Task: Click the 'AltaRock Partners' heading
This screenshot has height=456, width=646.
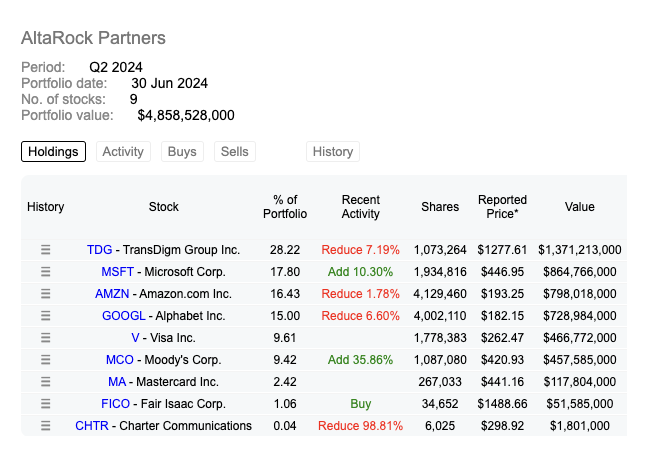Action: tap(94, 38)
